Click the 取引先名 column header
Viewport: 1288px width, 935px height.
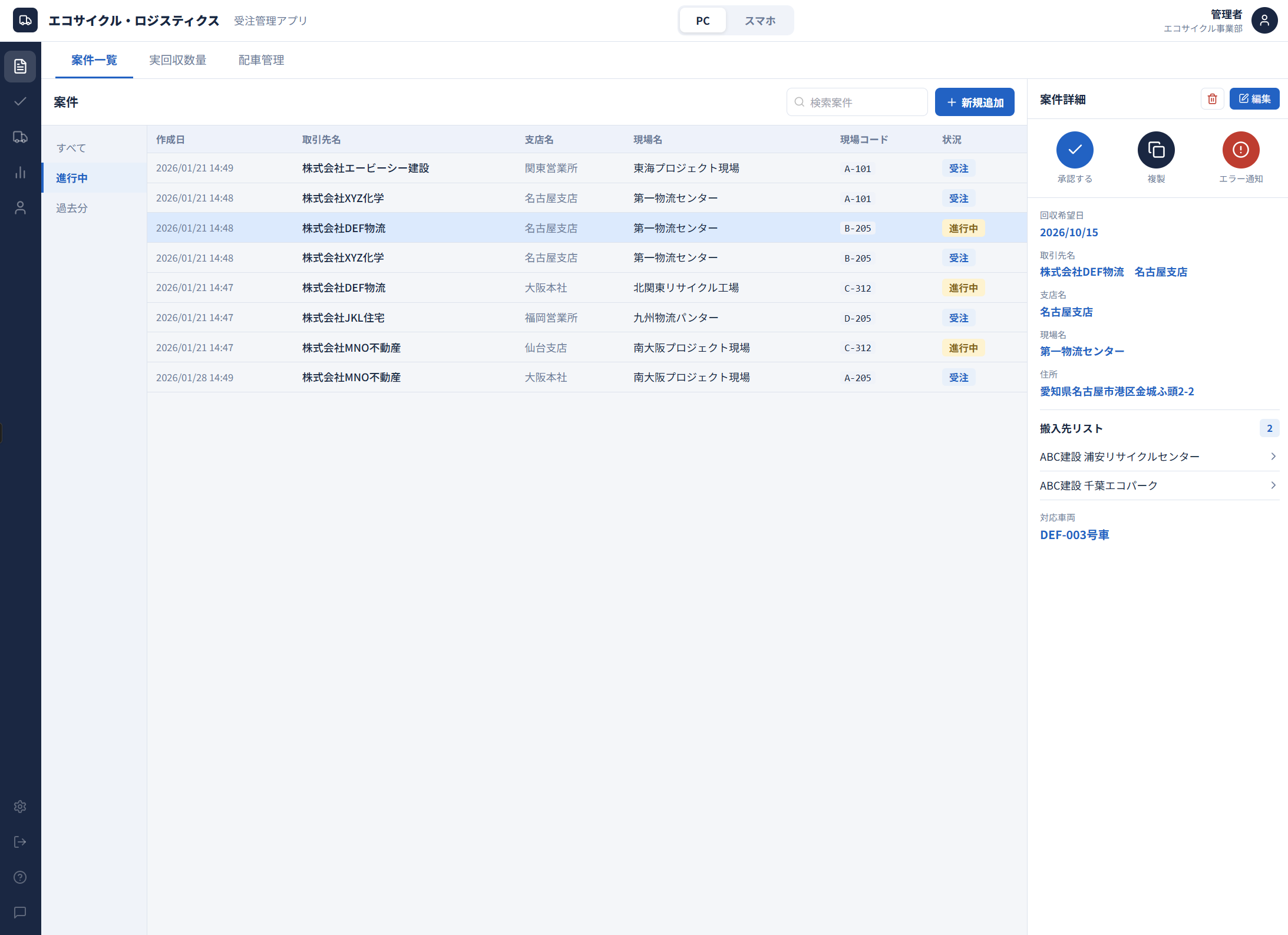tap(321, 140)
